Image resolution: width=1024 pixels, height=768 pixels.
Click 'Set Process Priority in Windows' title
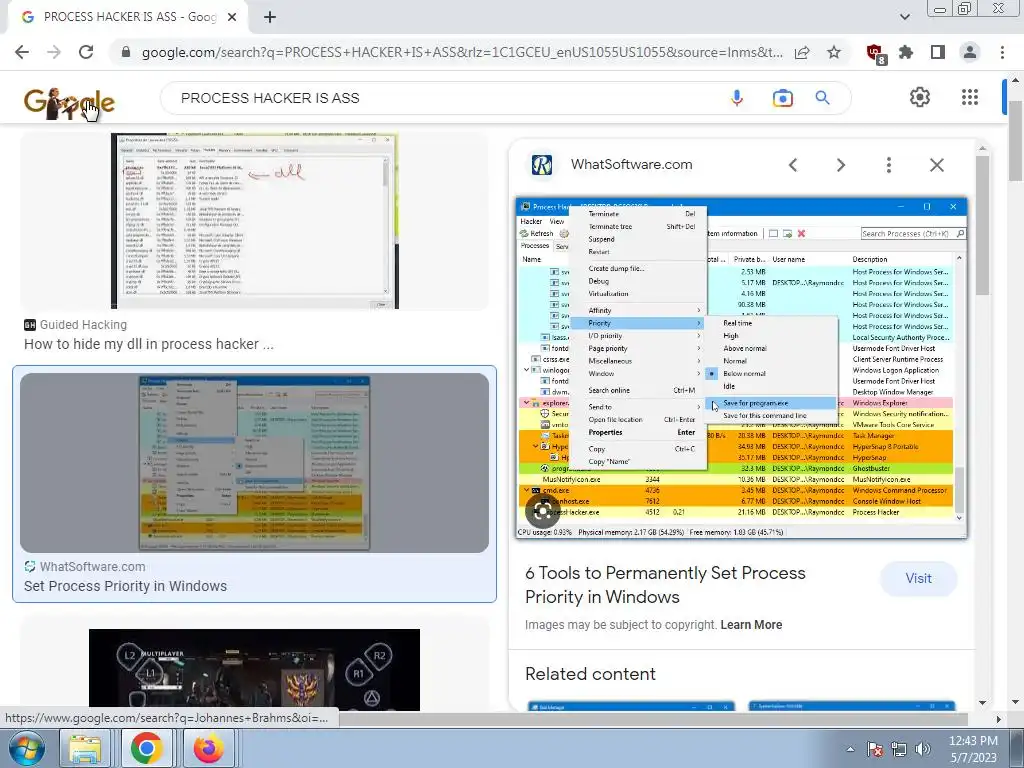click(x=125, y=586)
